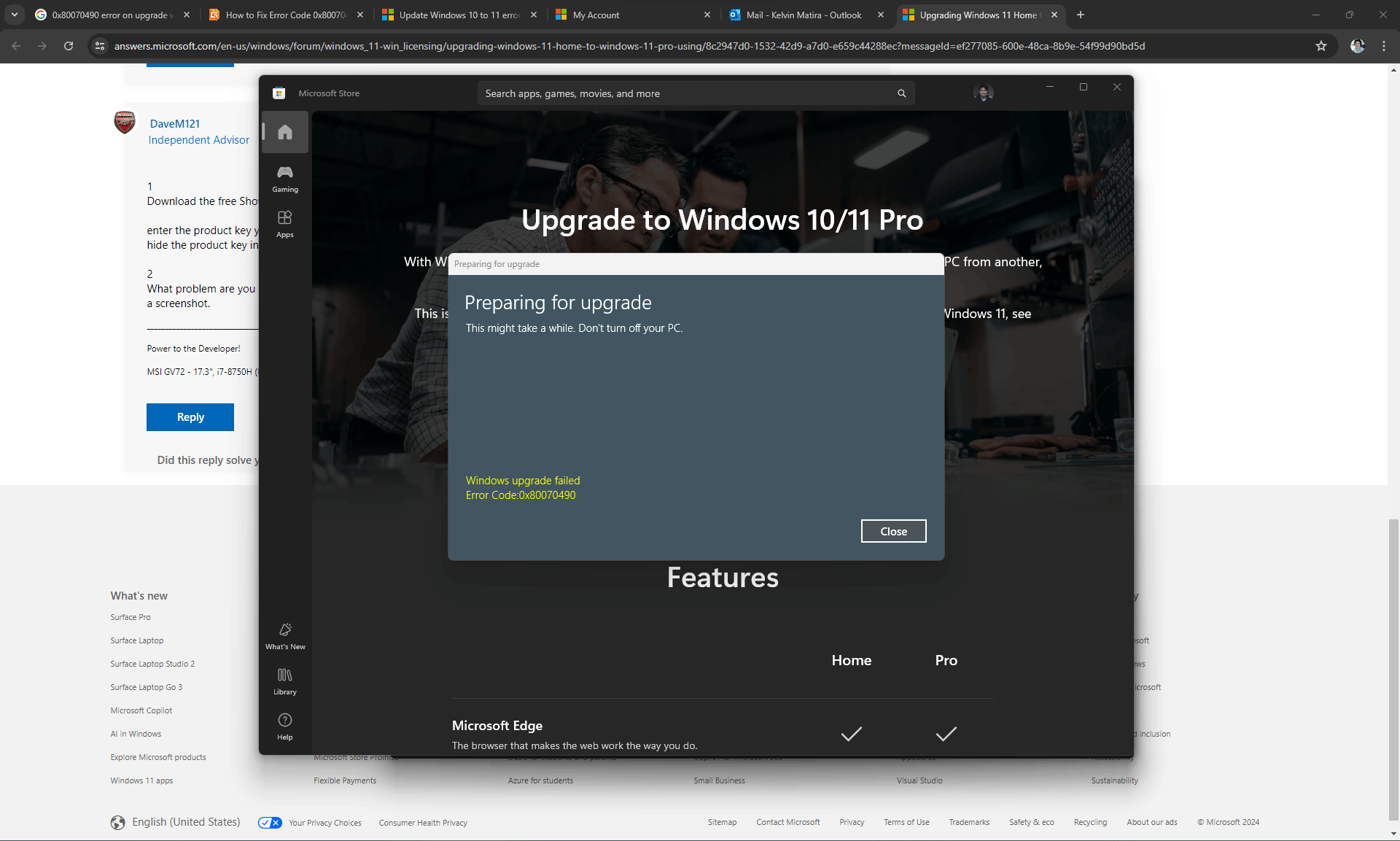Image resolution: width=1400 pixels, height=841 pixels.
Task: Open Microsoft Copilot footer link
Action: click(141, 710)
